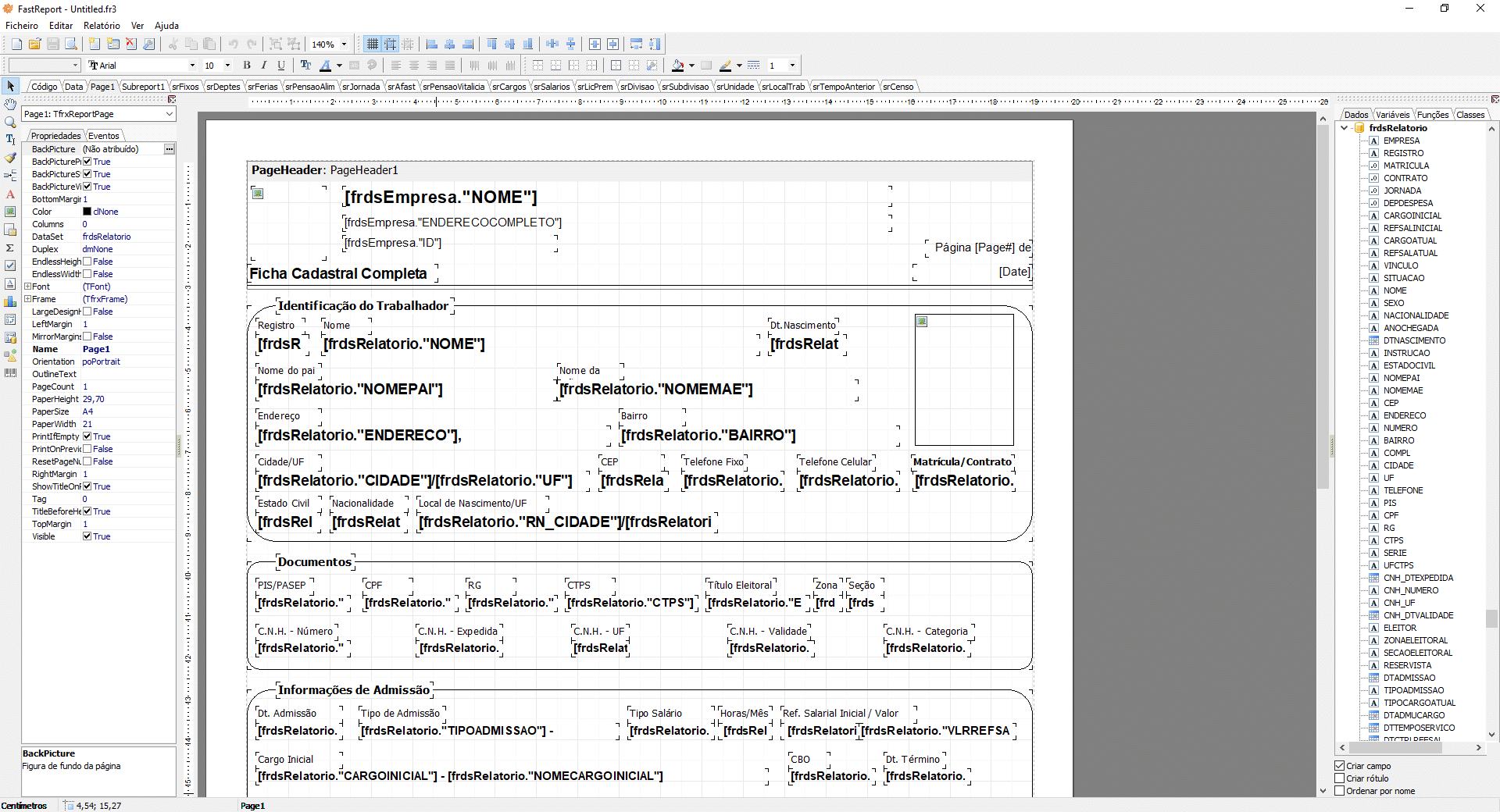
Task: Click the Bold formatting icon
Action: 247,66
